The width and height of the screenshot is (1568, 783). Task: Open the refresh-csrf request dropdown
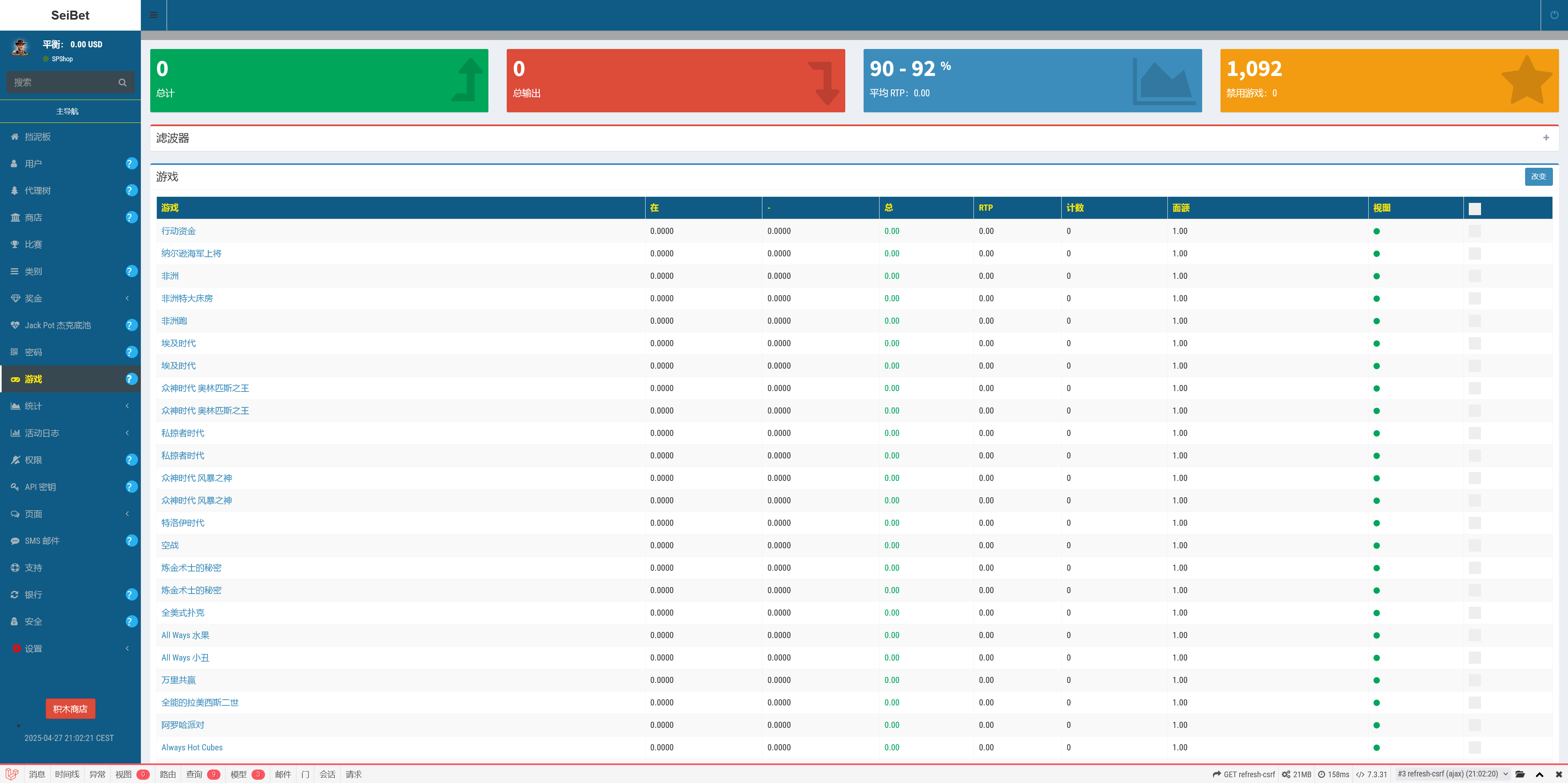(x=1452, y=774)
